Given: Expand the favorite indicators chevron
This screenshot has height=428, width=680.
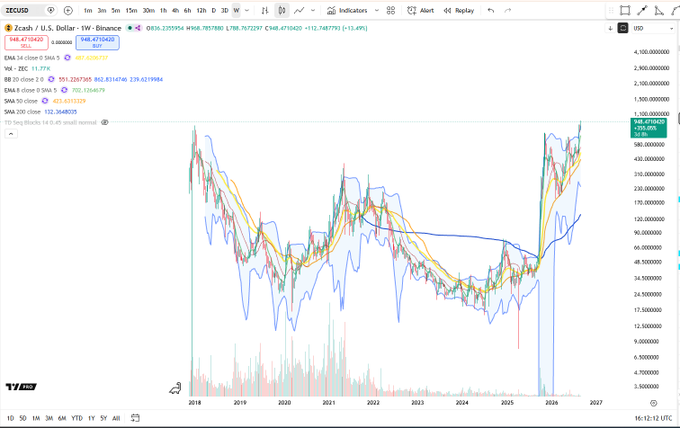Looking at the screenshot, I should (376, 10).
